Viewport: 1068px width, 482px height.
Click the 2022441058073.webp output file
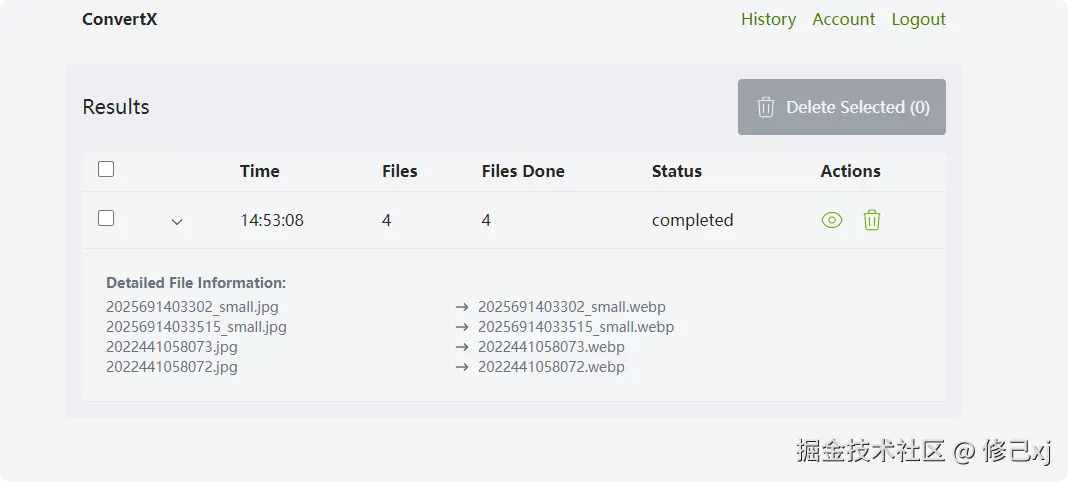tap(551, 347)
